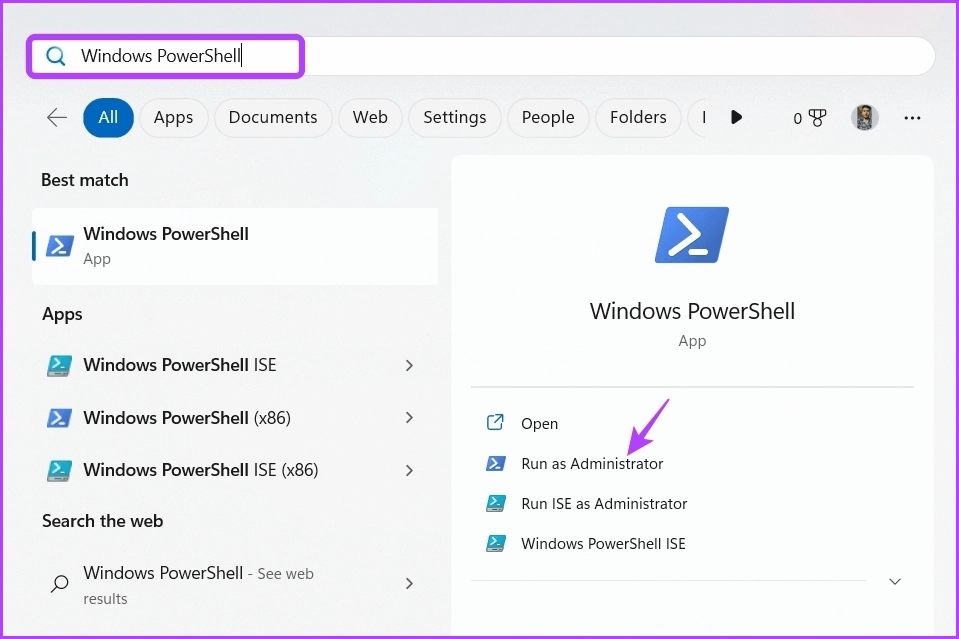The height and width of the screenshot is (639, 959).
Task: Switch to the Settings filter tab
Action: point(454,117)
